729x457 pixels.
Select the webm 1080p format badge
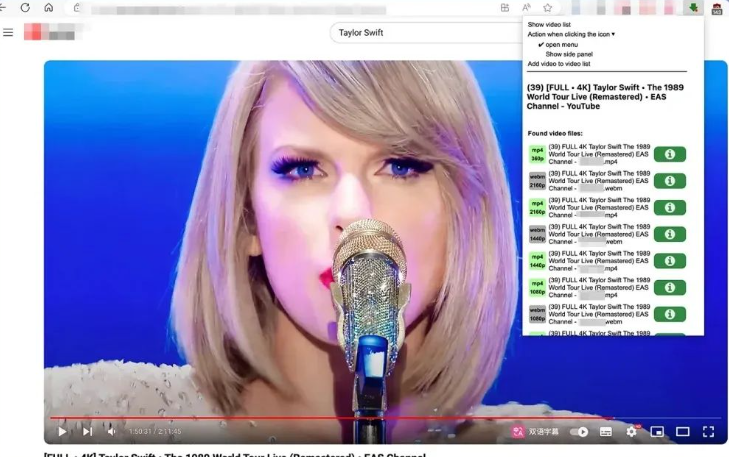tap(537, 314)
